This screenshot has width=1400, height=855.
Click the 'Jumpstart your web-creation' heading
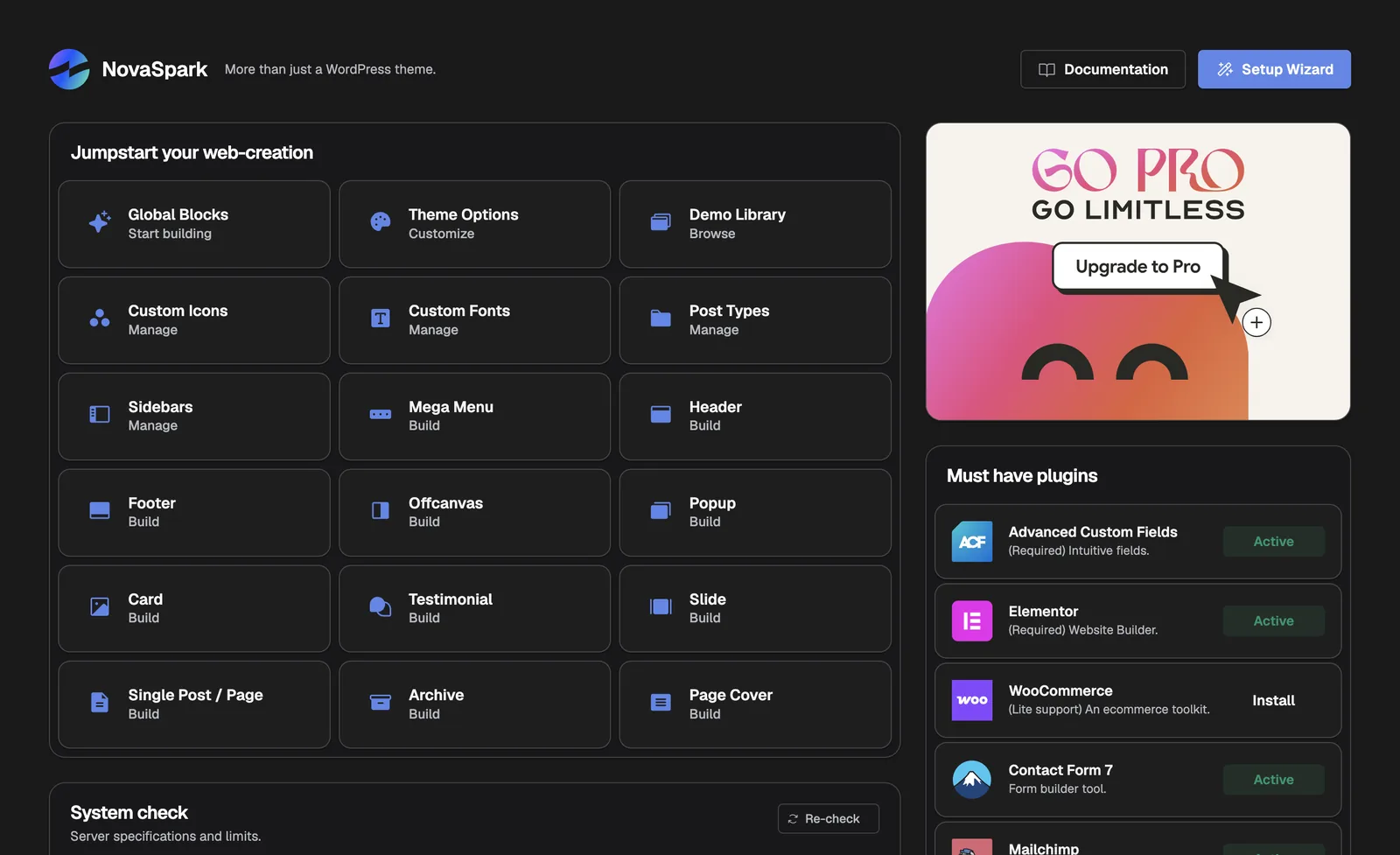pyautogui.click(x=192, y=153)
